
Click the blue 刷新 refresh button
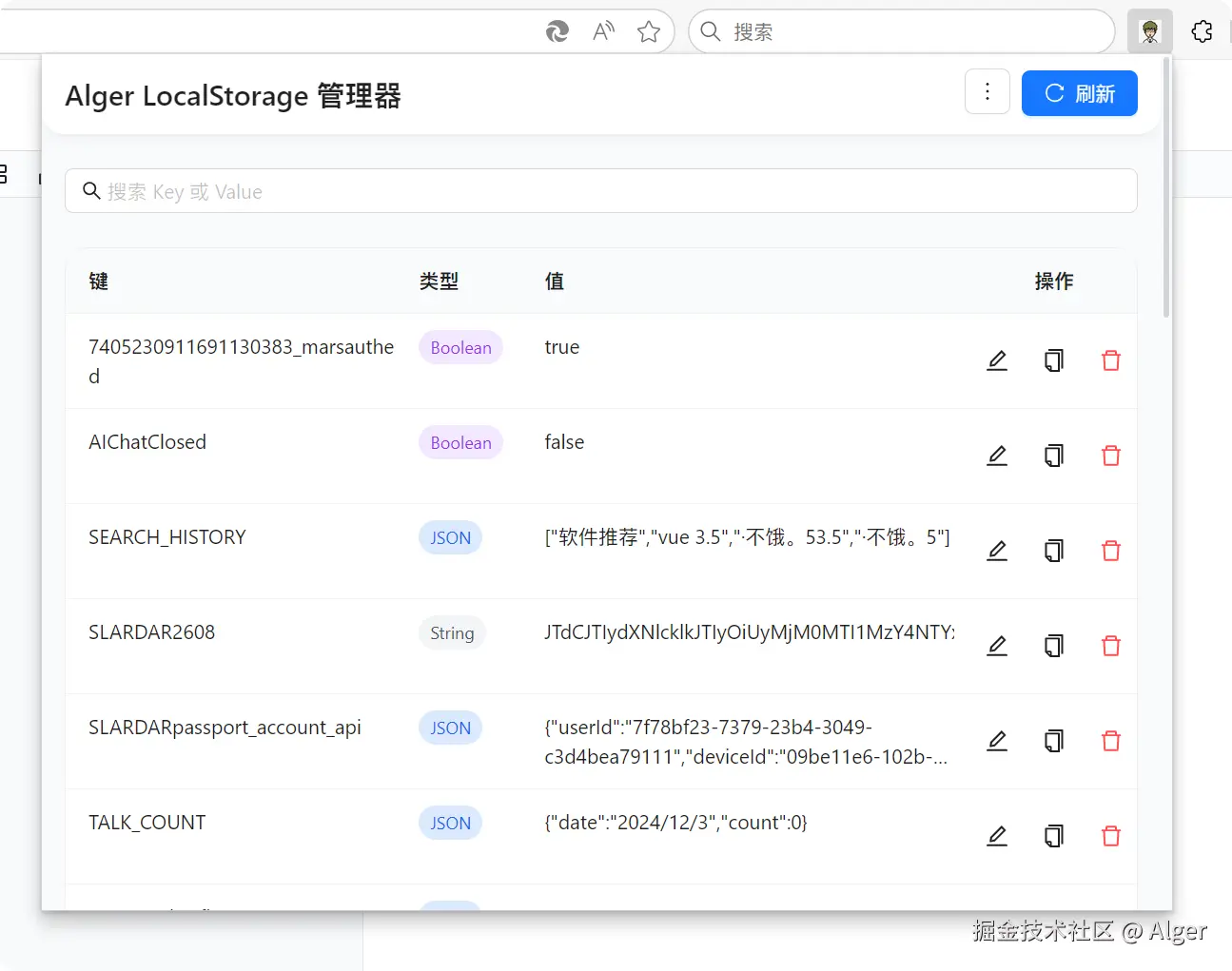point(1080,93)
